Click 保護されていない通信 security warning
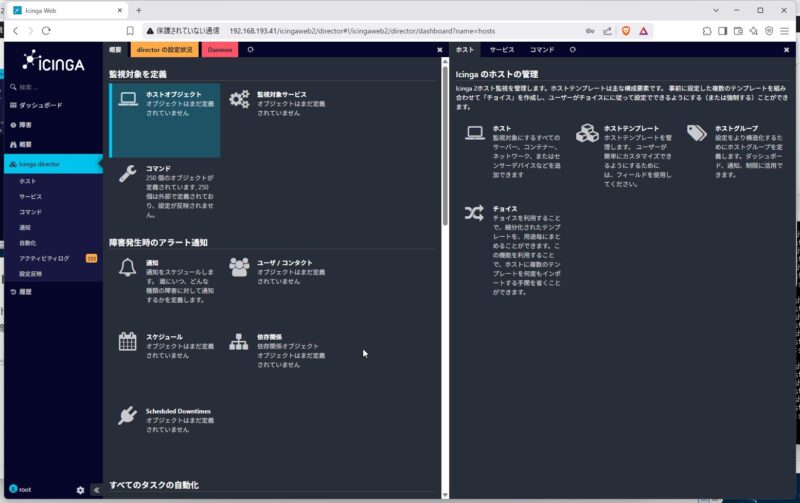This screenshot has height=503, width=800. pyautogui.click(x=183, y=31)
